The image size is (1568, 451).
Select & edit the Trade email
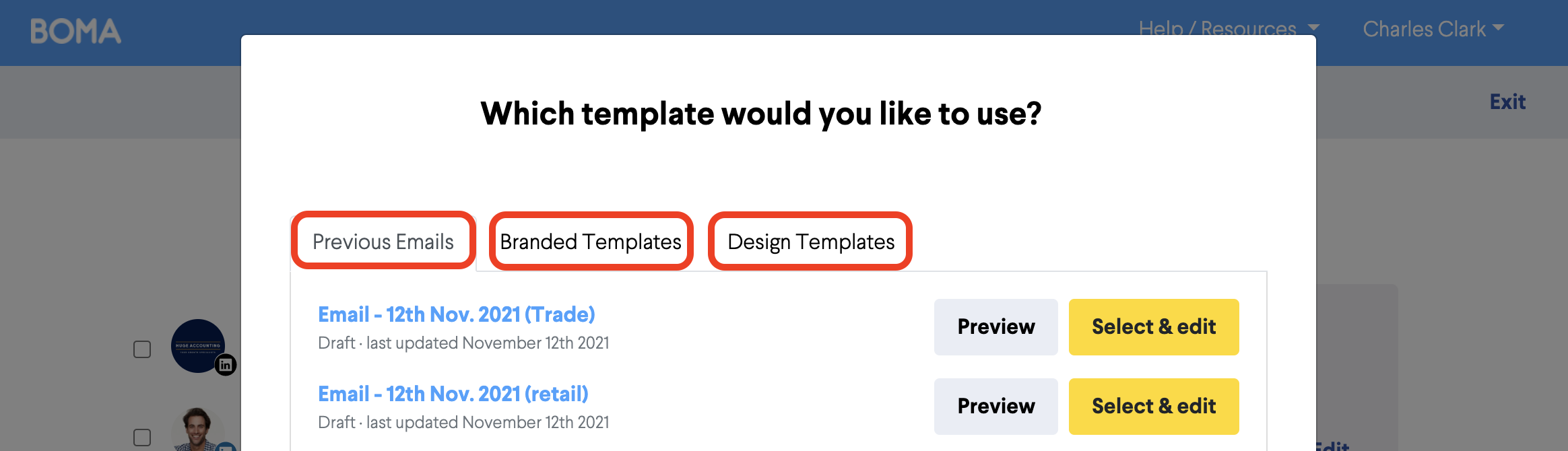tap(1154, 327)
